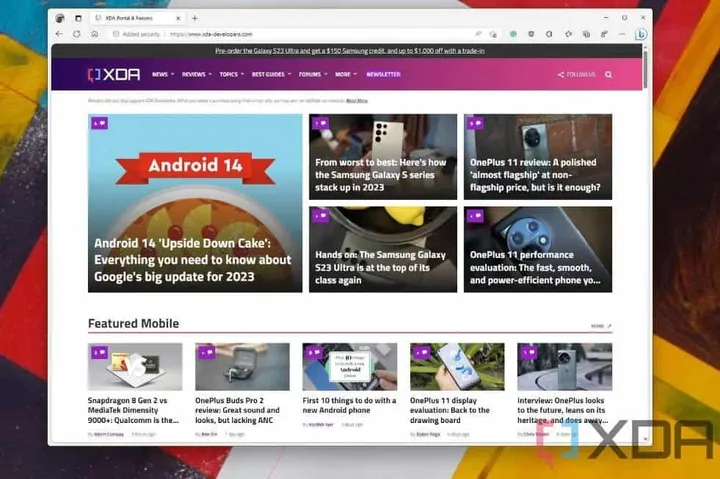
Task: Click comment badge on Galaxy S series card
Action: pos(321,123)
